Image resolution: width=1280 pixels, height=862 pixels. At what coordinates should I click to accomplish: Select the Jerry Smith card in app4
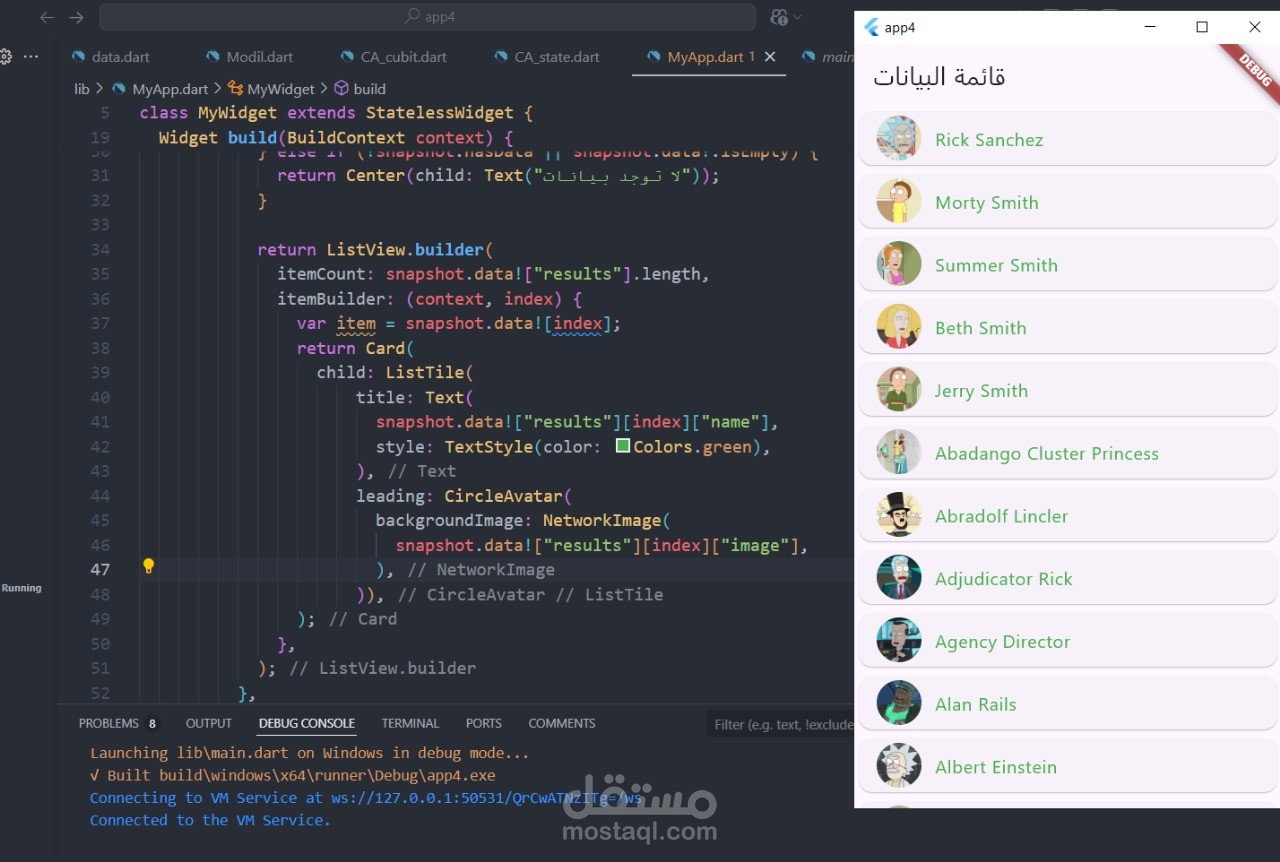pos(1068,390)
